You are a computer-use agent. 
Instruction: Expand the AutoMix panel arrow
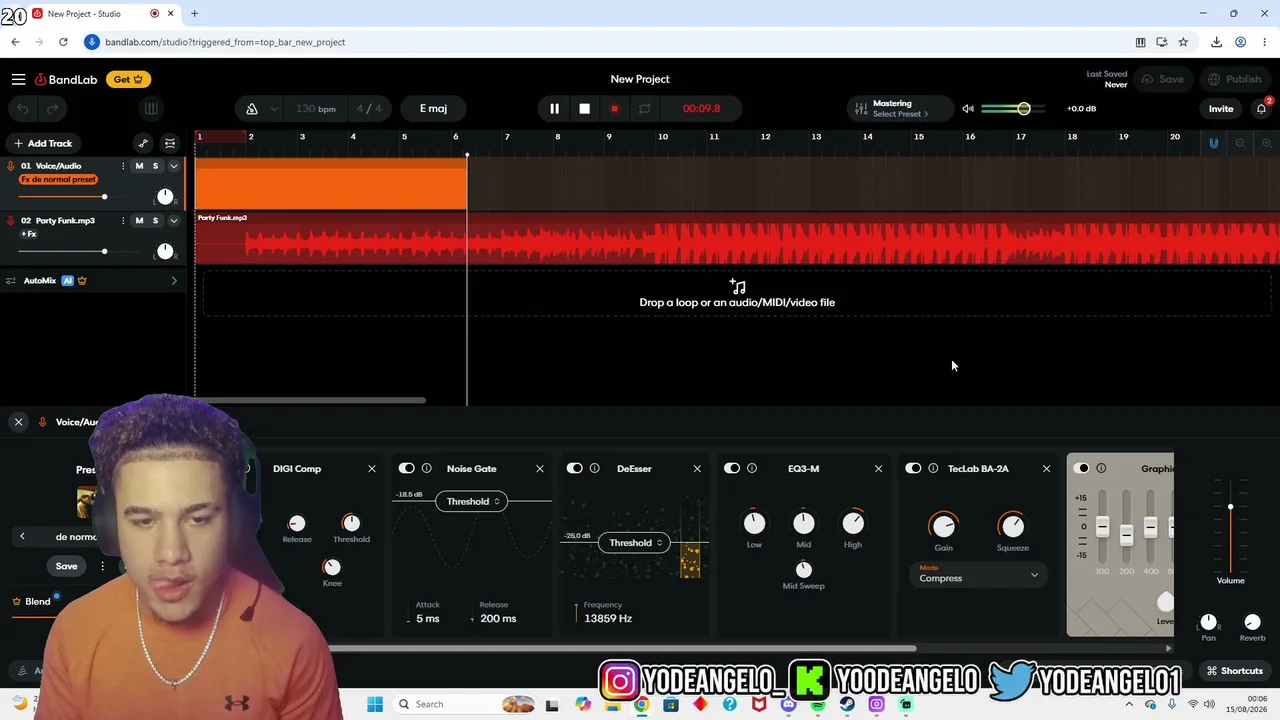tap(173, 281)
